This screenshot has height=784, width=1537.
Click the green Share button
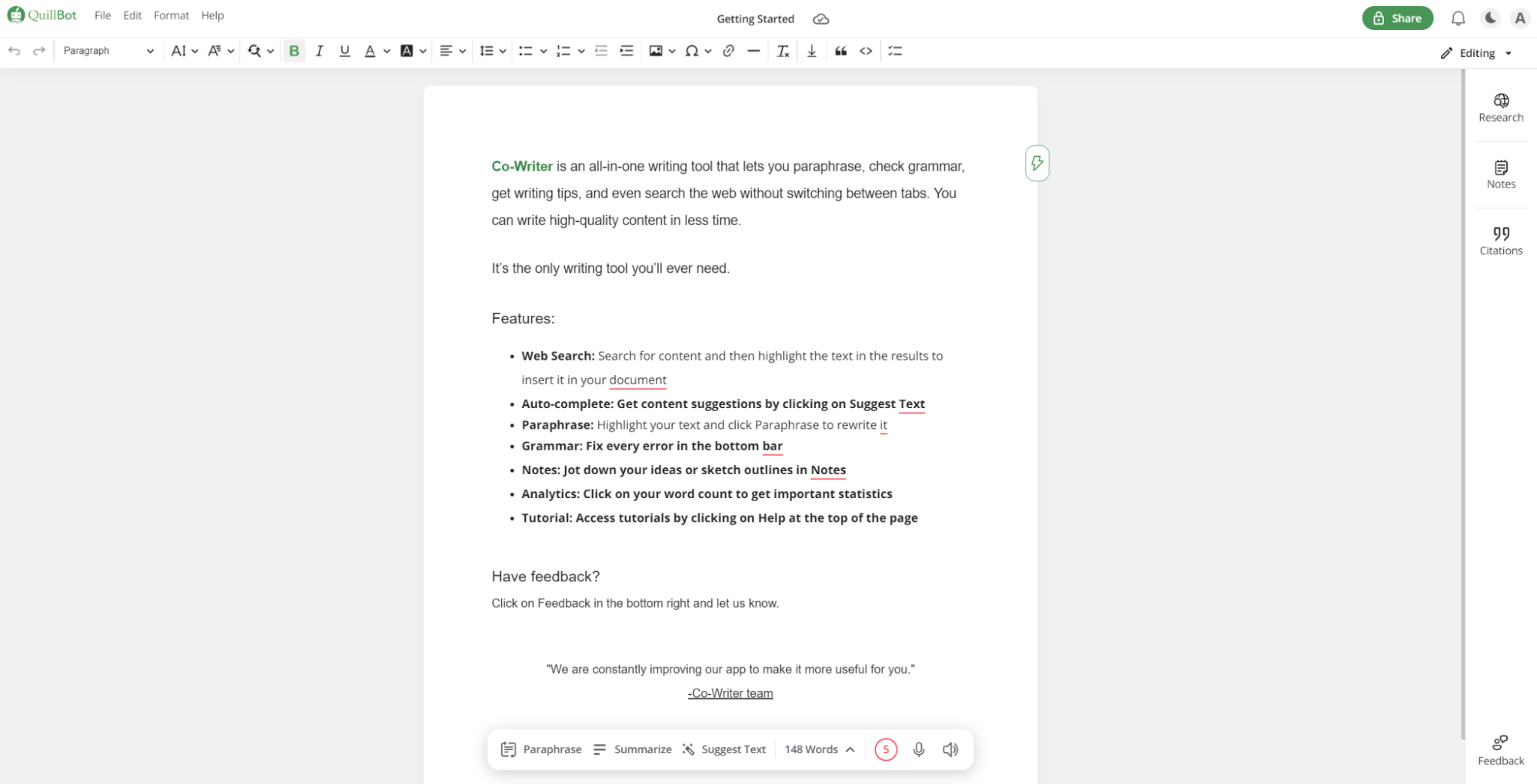pos(1397,18)
